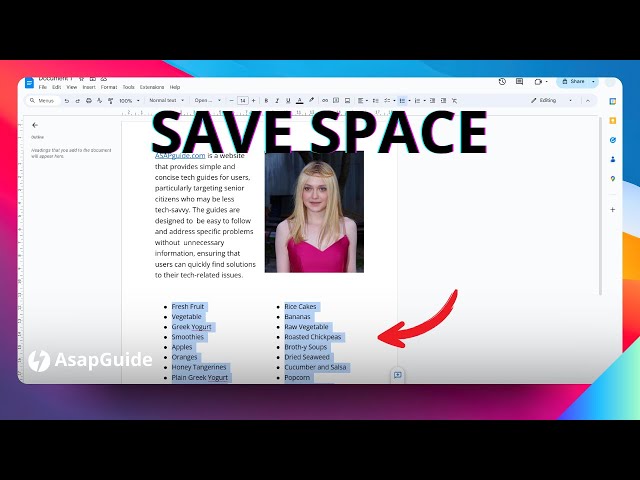
Task: Open Tasks in the side panel
Action: pyautogui.click(x=612, y=140)
